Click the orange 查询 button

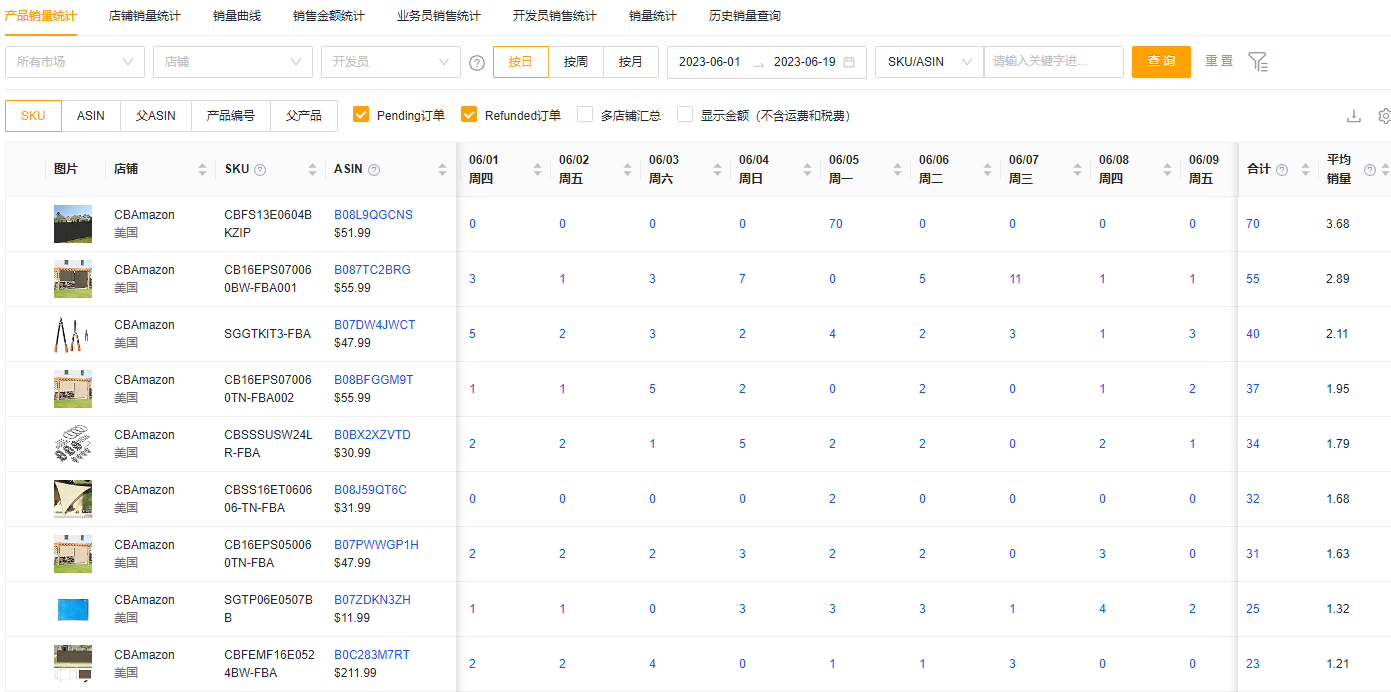pyautogui.click(x=1161, y=62)
